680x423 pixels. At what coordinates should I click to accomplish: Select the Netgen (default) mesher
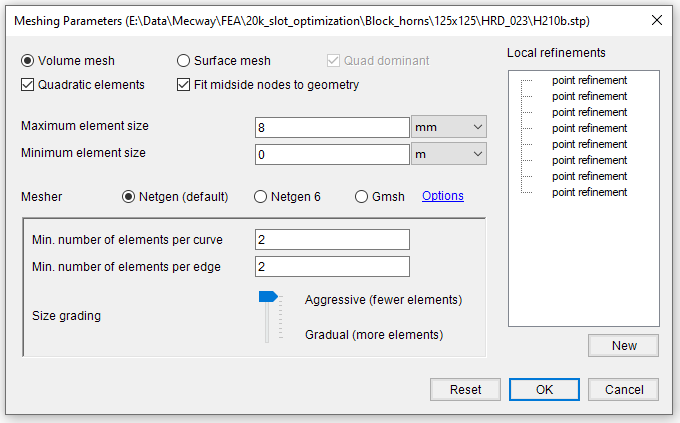128,197
